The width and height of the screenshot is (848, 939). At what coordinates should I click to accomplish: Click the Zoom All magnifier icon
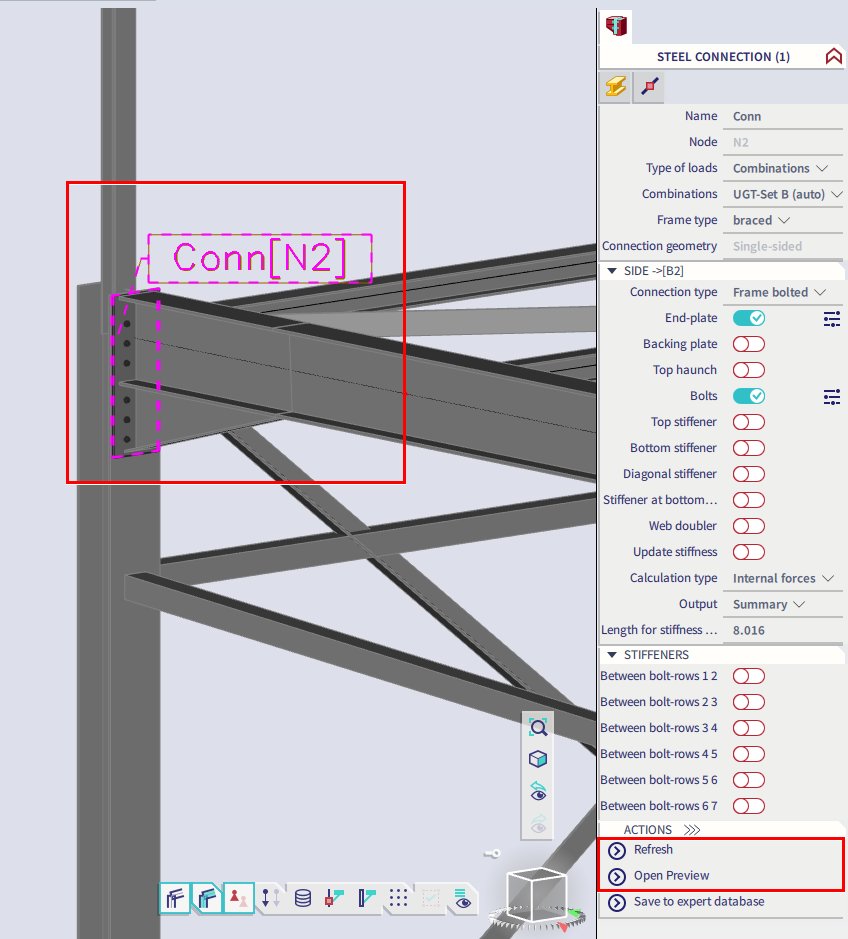pos(538,727)
